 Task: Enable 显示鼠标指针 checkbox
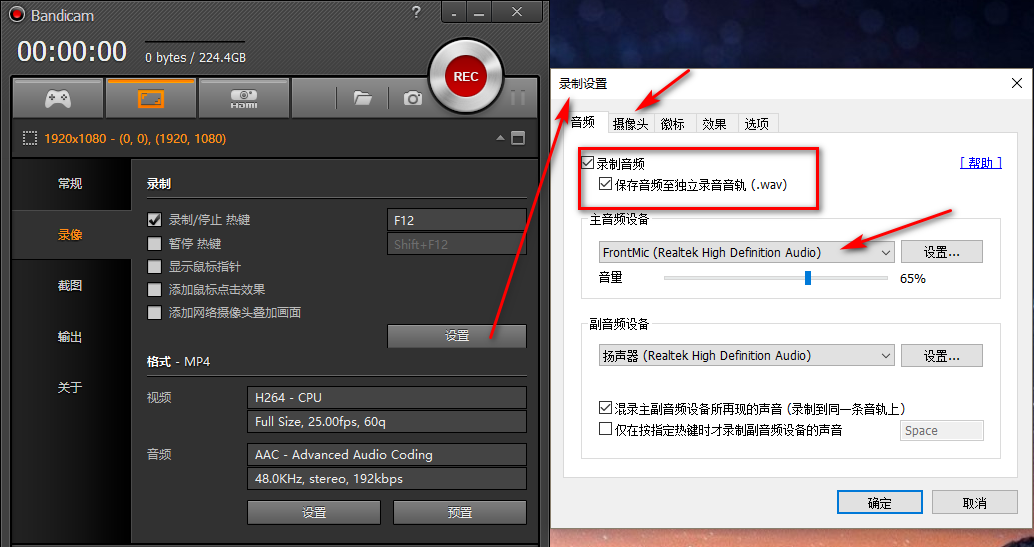154,267
